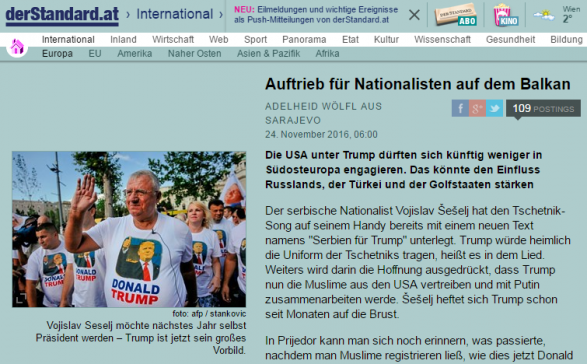
Task: Open the derStandard.at logo homepage
Action: (x=62, y=15)
